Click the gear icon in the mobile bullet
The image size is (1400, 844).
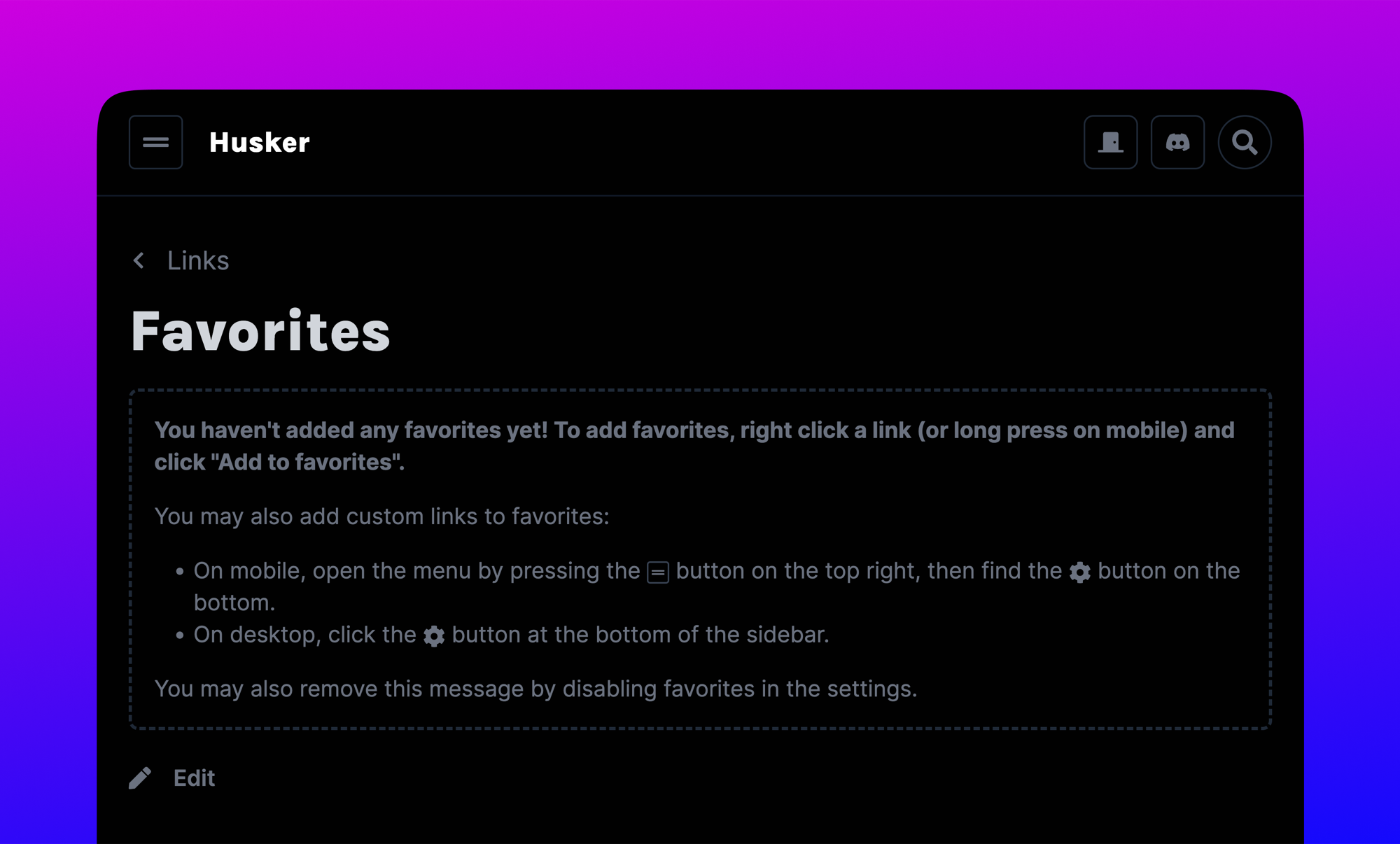(1079, 572)
